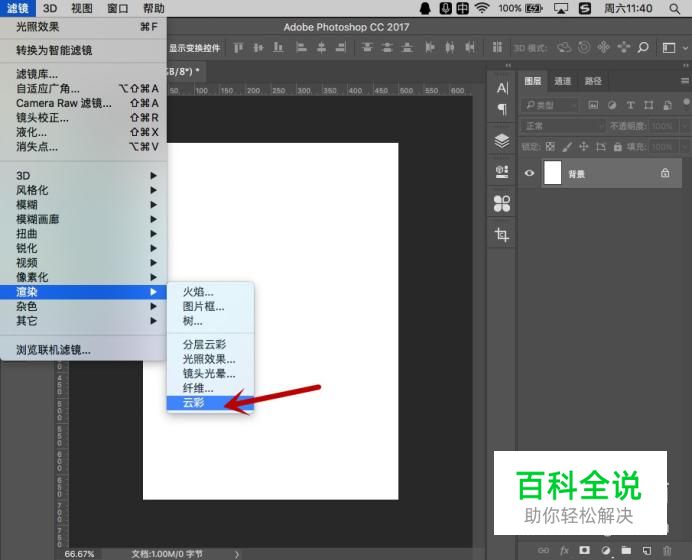Toggle lock position
Viewport: 692px width, 560px height.
coord(583,147)
